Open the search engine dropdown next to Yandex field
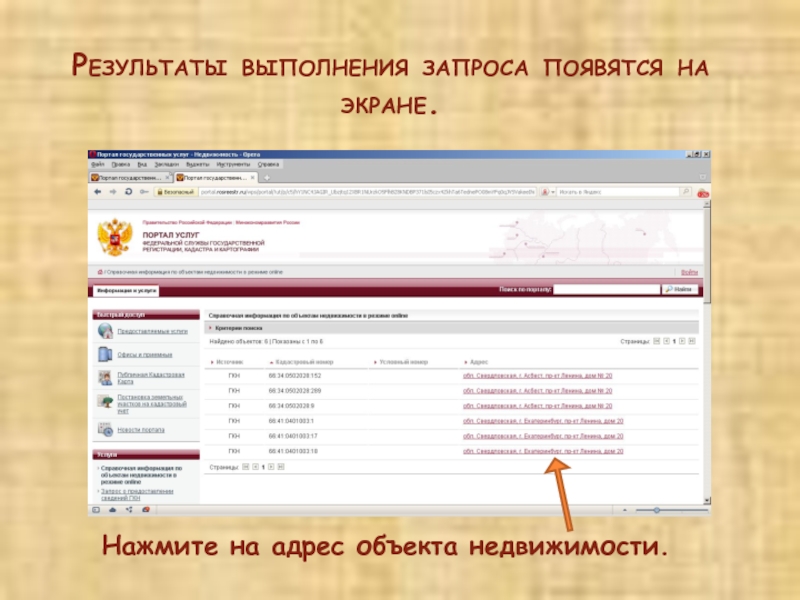 point(553,192)
